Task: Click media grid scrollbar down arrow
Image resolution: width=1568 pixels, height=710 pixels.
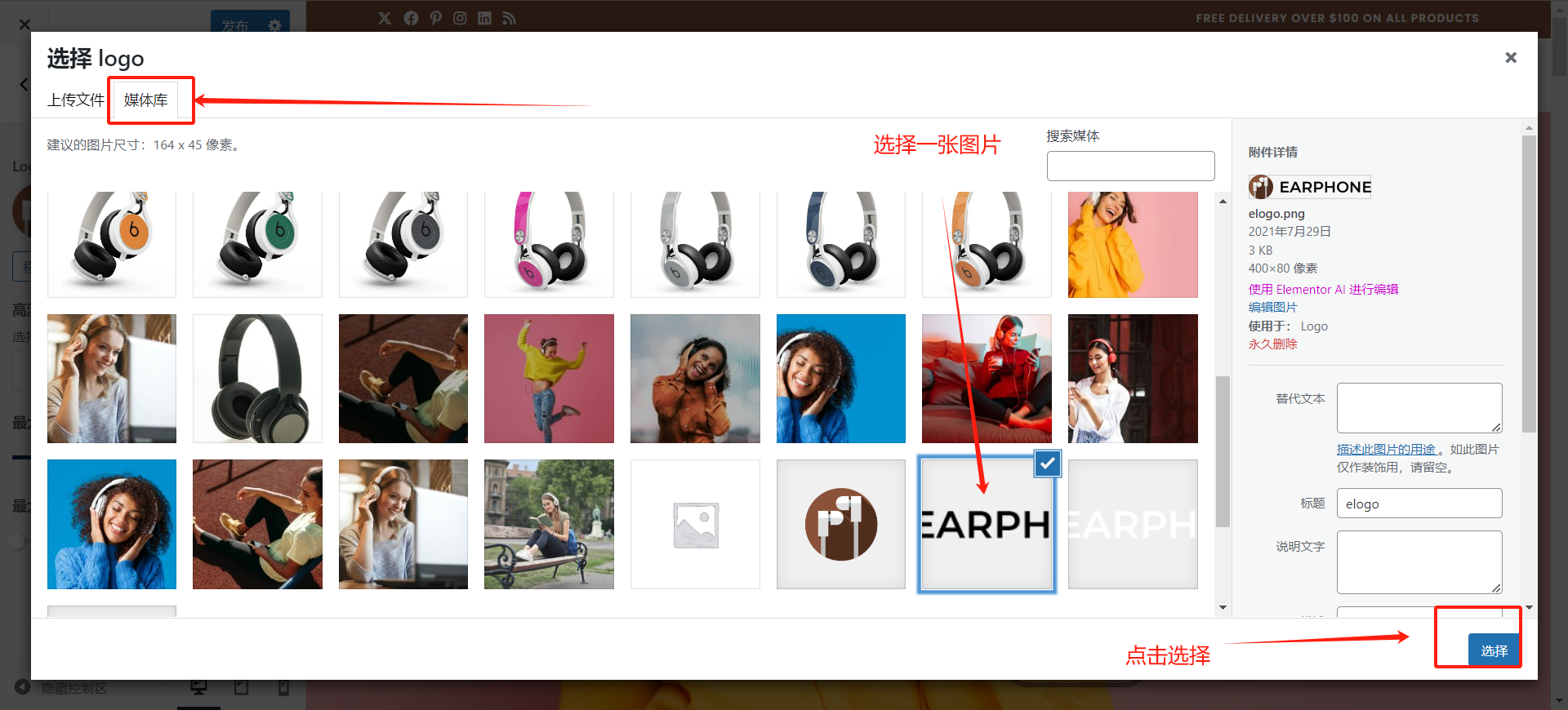Action: pyautogui.click(x=1223, y=607)
